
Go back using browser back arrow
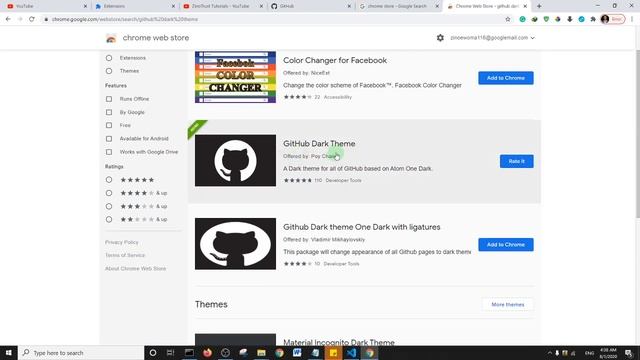click(x=8, y=19)
